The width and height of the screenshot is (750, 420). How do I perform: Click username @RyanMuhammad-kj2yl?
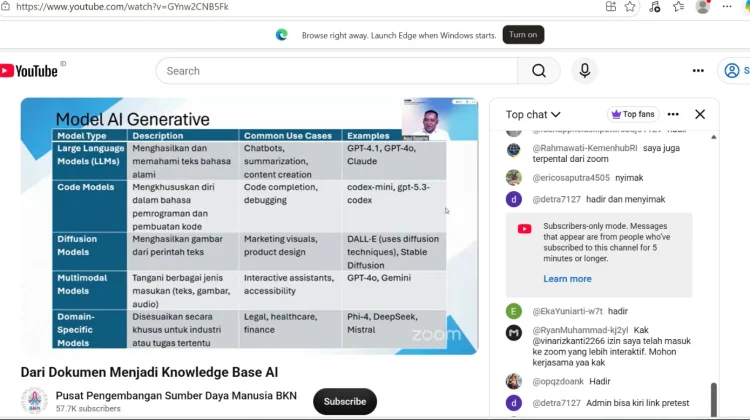580,330
